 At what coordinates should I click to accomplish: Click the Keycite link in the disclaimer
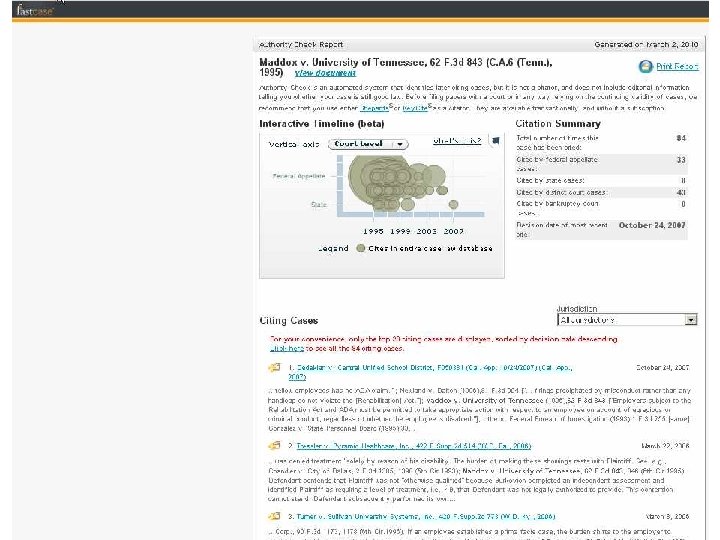point(415,108)
